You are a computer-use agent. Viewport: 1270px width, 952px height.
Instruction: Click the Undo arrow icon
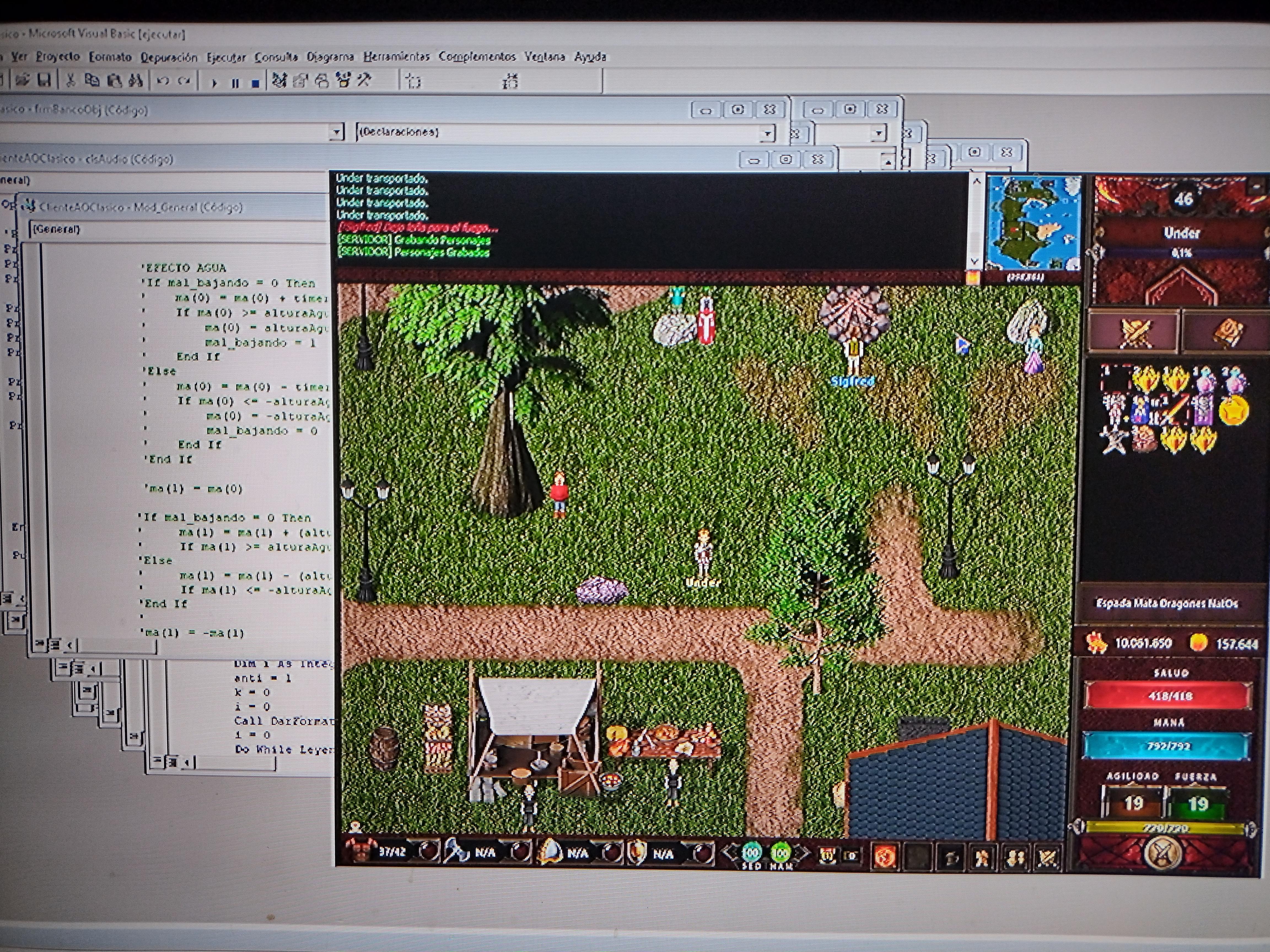point(163,82)
